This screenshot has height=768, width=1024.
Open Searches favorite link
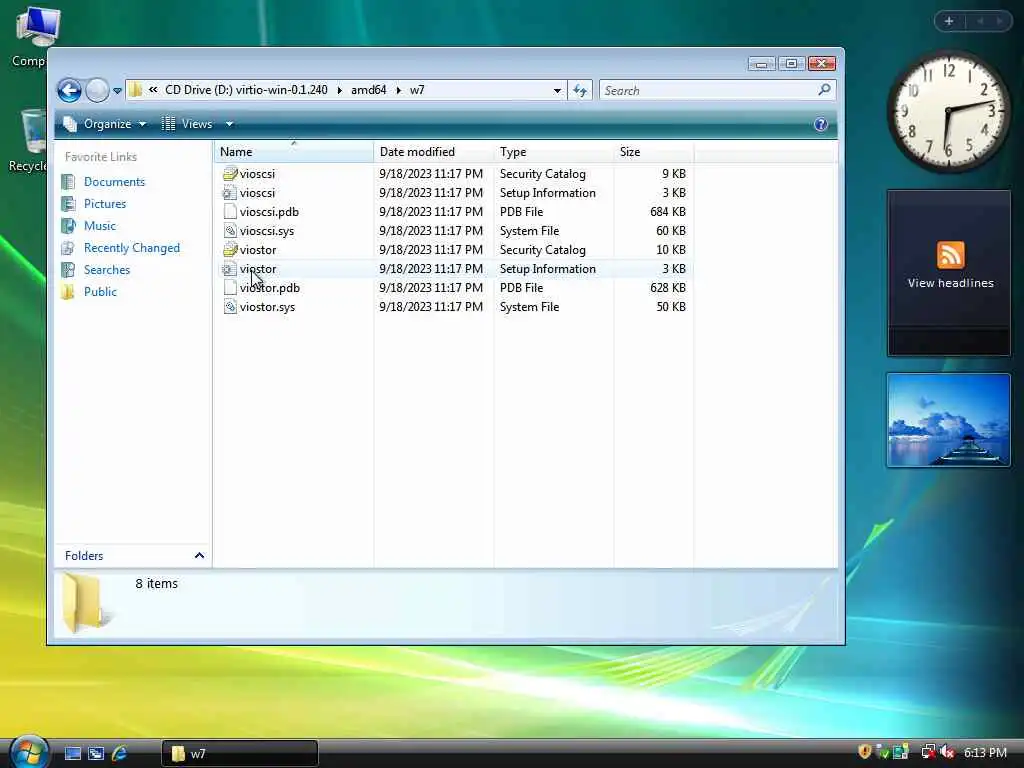[x=106, y=270]
